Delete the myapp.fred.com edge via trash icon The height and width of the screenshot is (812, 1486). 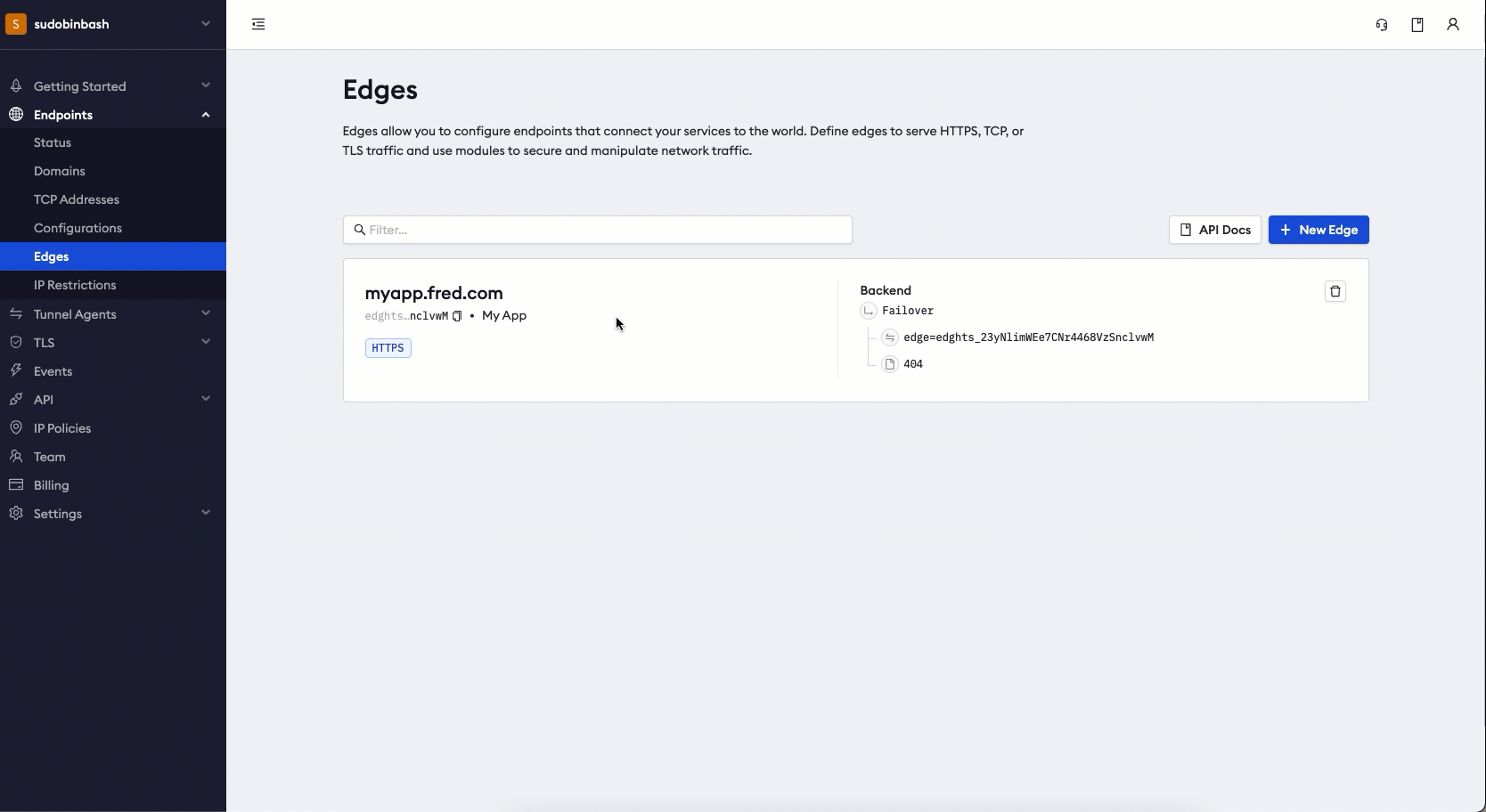(x=1335, y=291)
